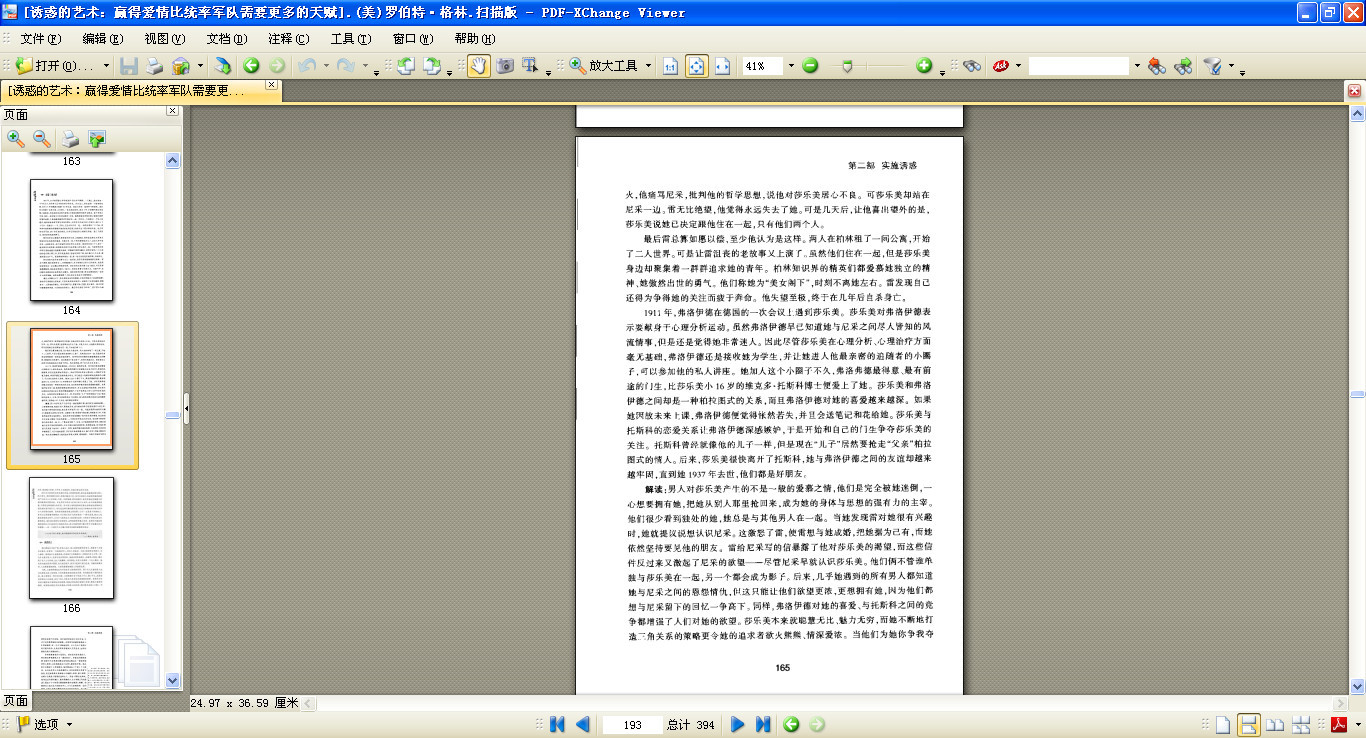
Task: Enable continuous page layout in status bar
Action: pos(1249,725)
